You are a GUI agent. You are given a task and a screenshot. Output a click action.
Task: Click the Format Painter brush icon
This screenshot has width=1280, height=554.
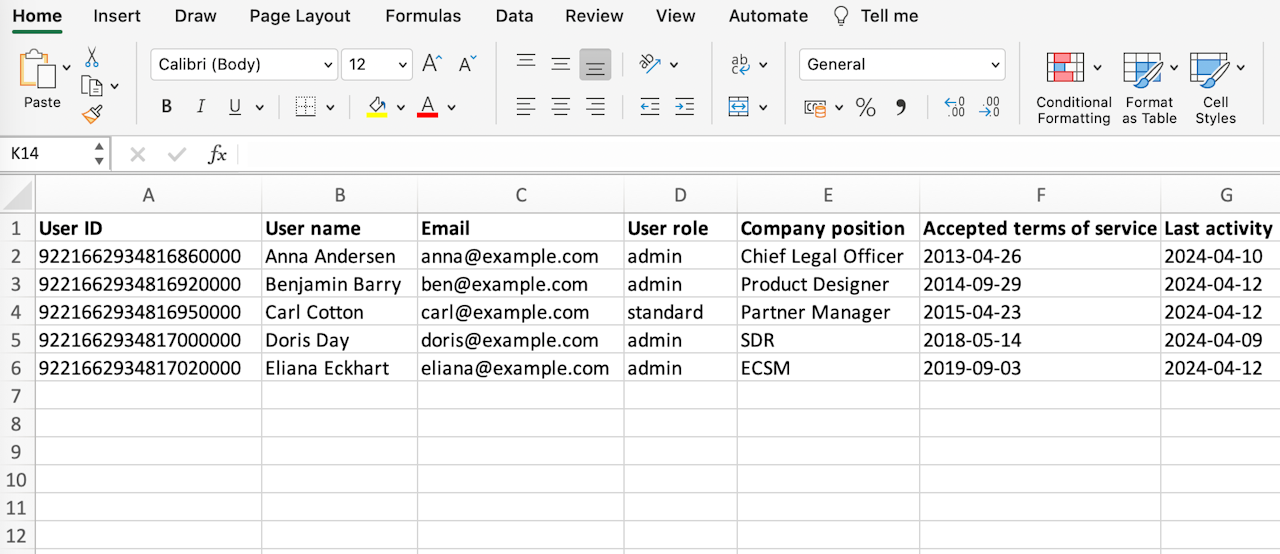point(92,115)
